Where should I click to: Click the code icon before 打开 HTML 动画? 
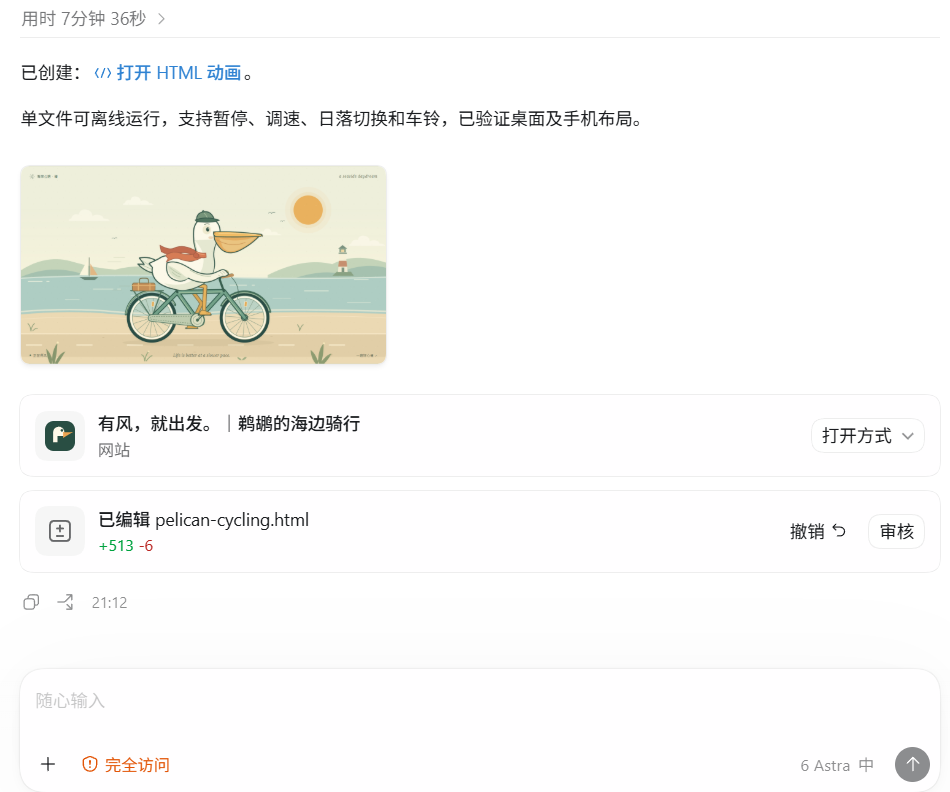(x=103, y=73)
